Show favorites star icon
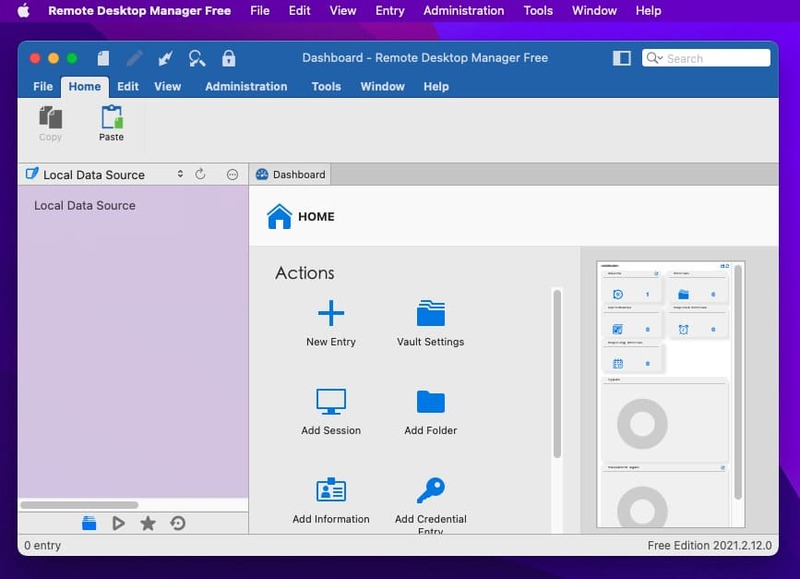The height and width of the screenshot is (579, 800). pyautogui.click(x=148, y=523)
